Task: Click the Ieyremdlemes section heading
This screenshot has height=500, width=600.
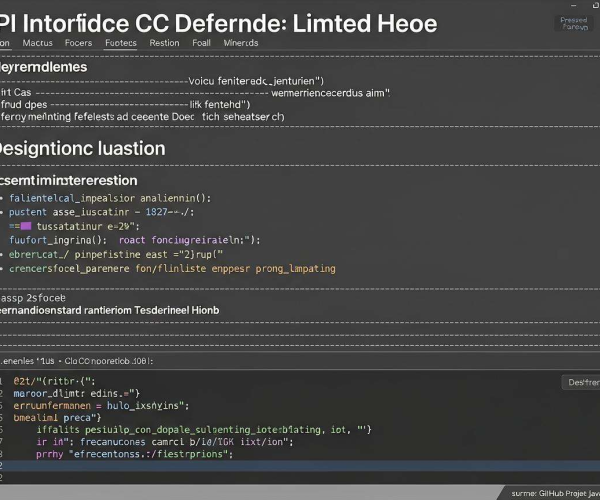Action: pyautogui.click(x=44, y=67)
